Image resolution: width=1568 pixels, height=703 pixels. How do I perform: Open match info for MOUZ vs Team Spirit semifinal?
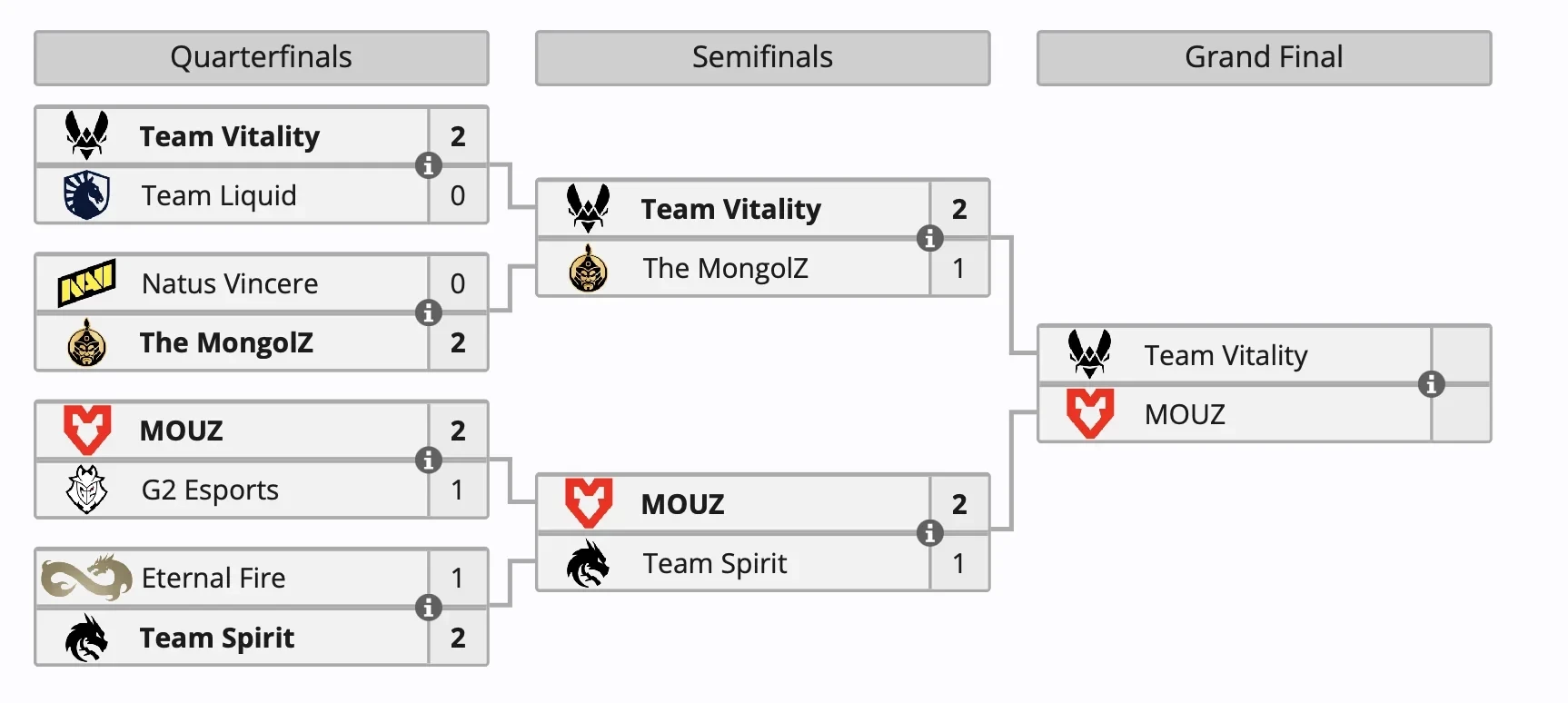[x=929, y=533]
